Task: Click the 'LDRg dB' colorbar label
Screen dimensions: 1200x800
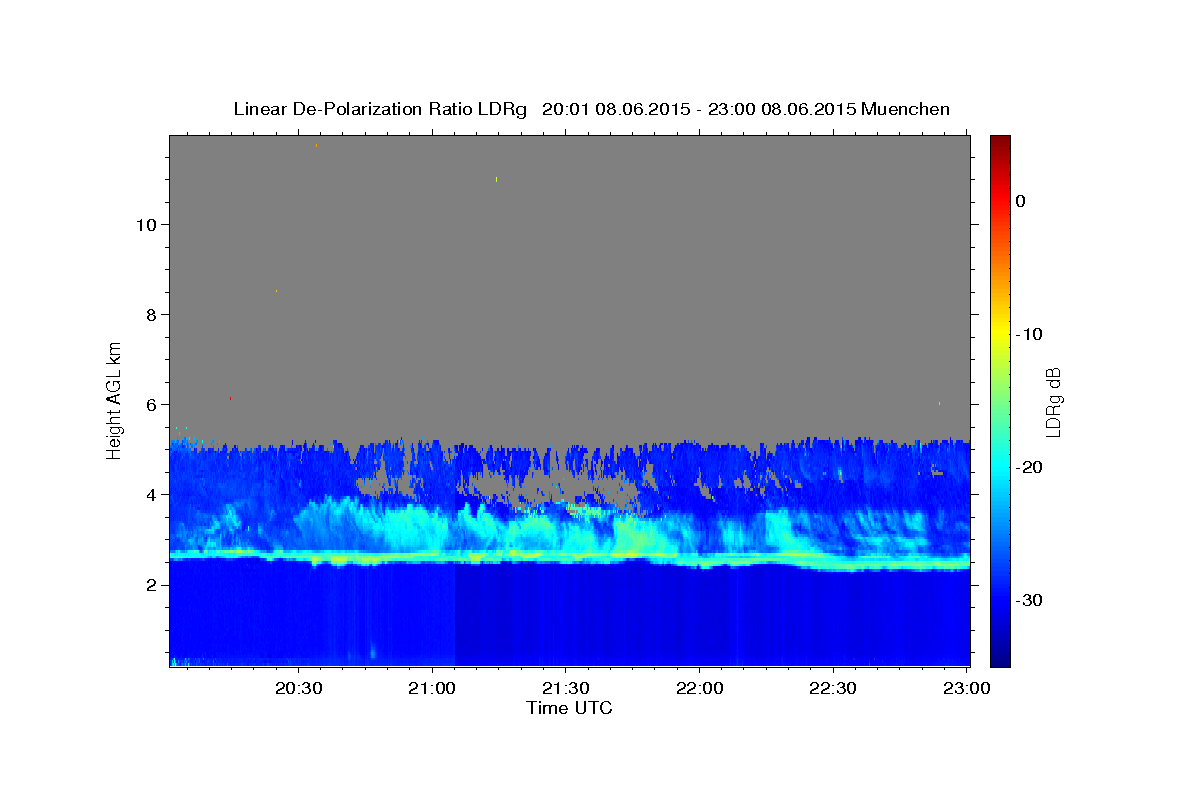Action: [x=1053, y=401]
